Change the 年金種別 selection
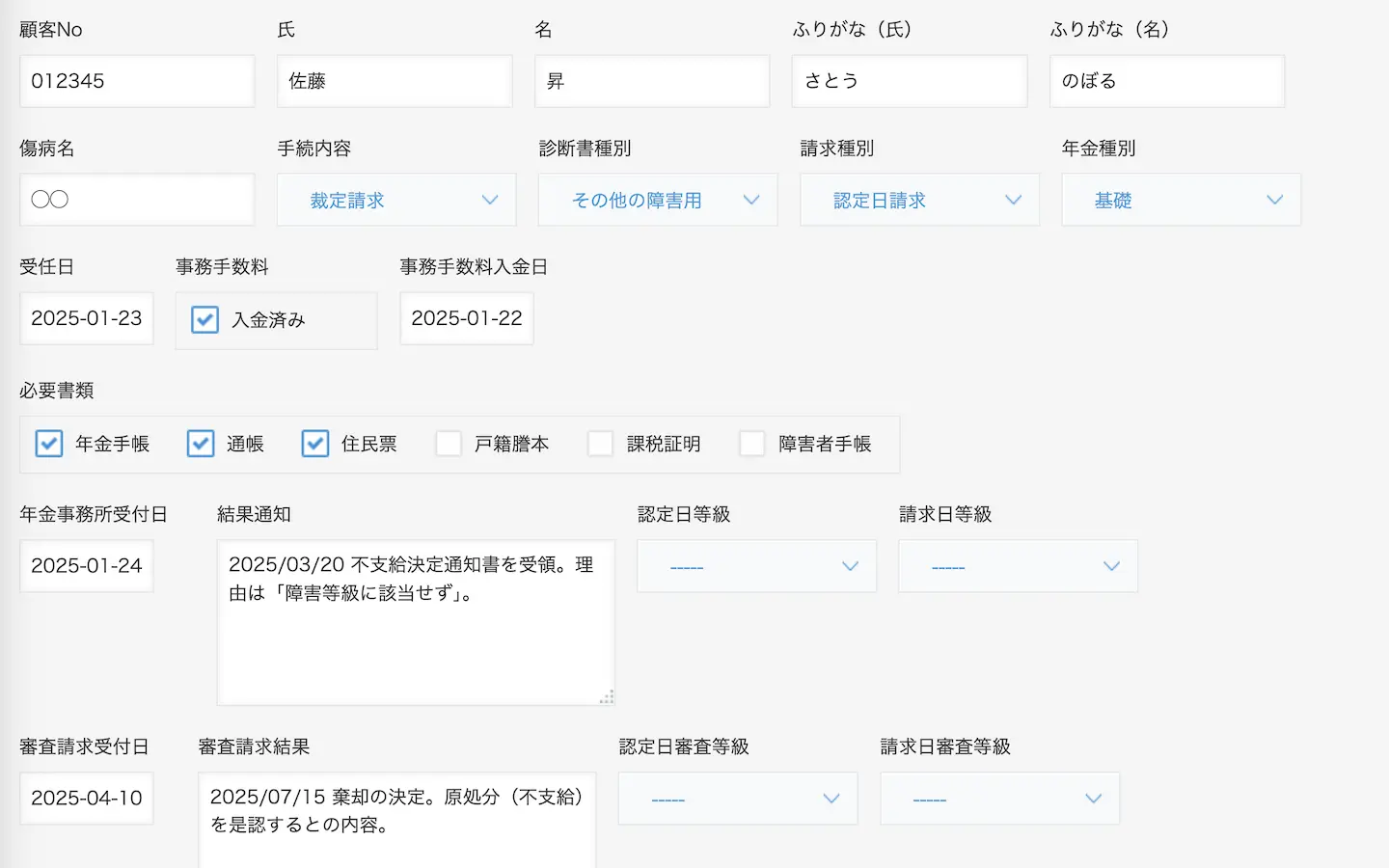 [1181, 200]
